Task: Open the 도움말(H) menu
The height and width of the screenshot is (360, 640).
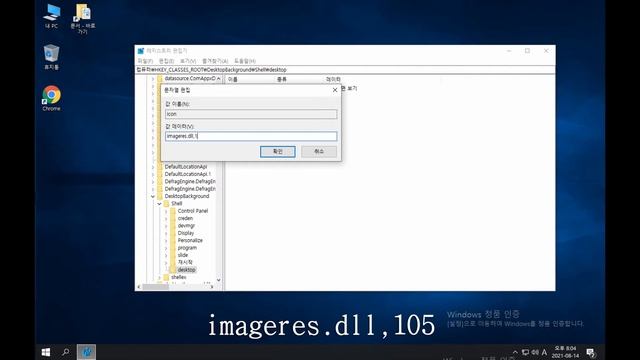Action: coord(245,61)
